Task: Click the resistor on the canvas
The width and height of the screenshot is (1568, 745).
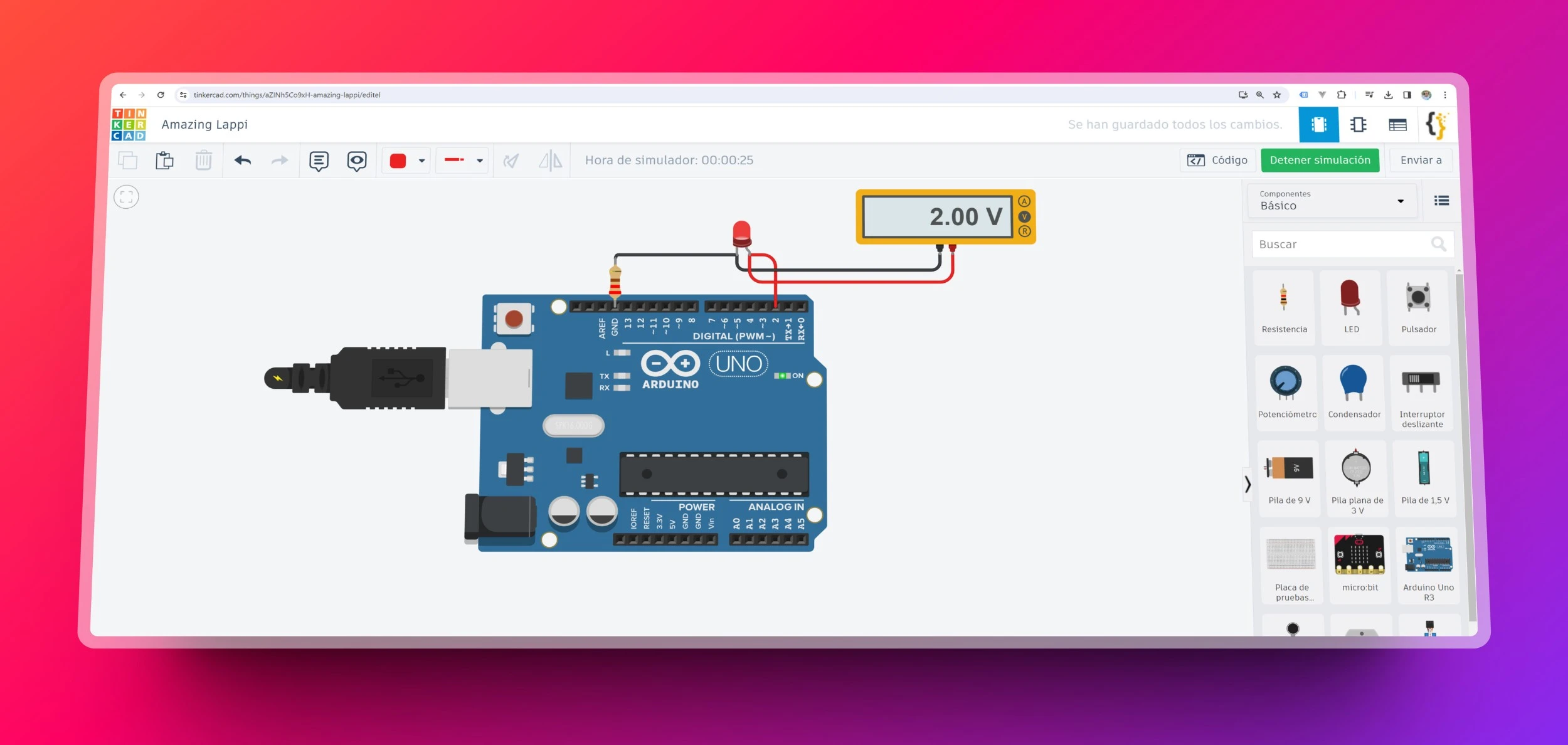Action: click(615, 281)
